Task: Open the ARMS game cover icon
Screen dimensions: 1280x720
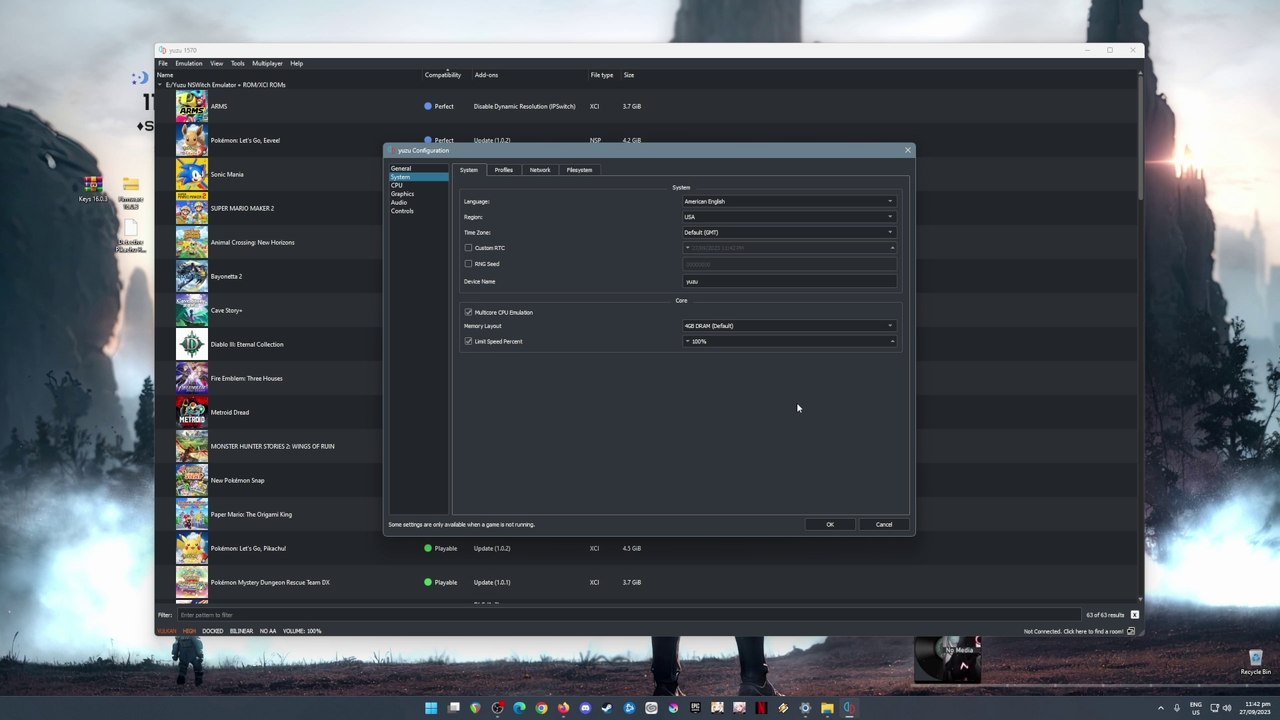Action: click(x=192, y=106)
